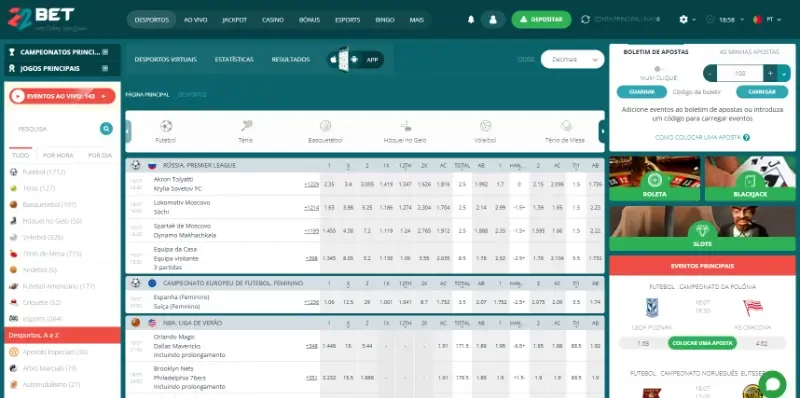Open the Casino top menu
The height and width of the screenshot is (398, 800).
[x=273, y=20]
